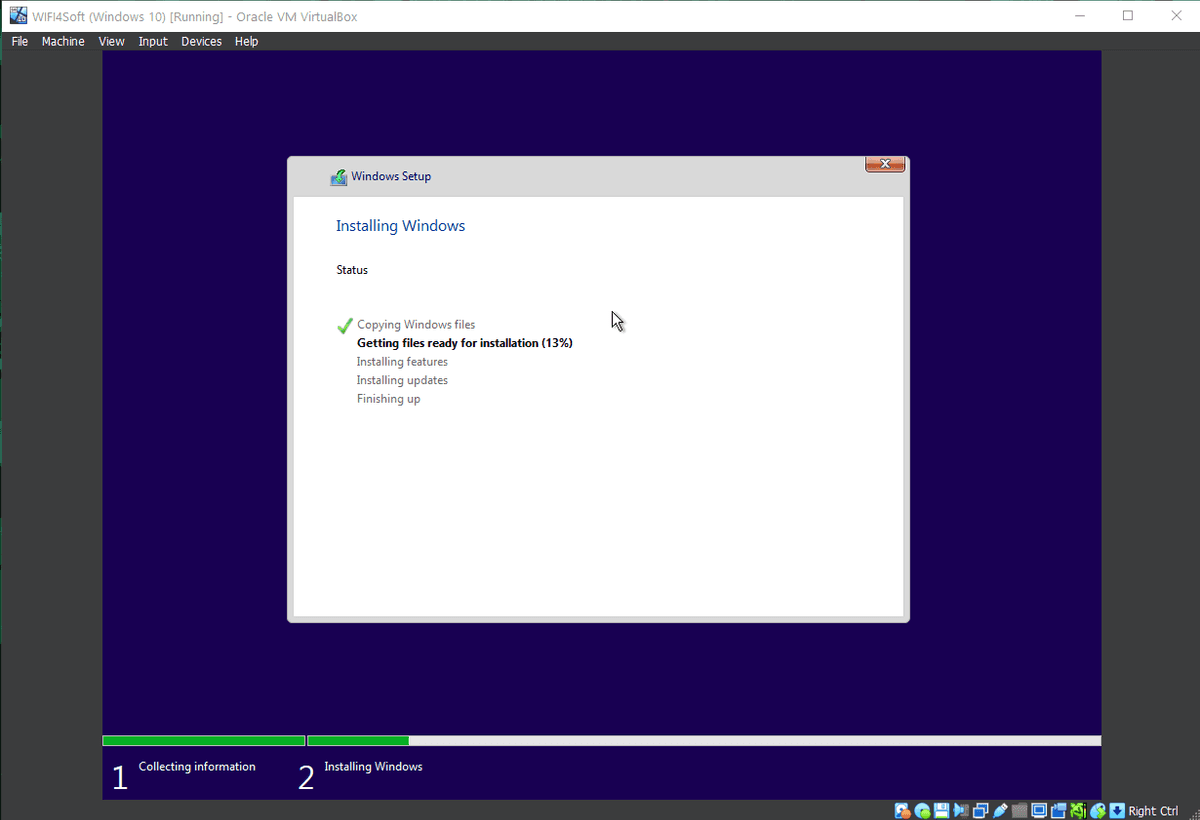Open the File menu

point(20,41)
